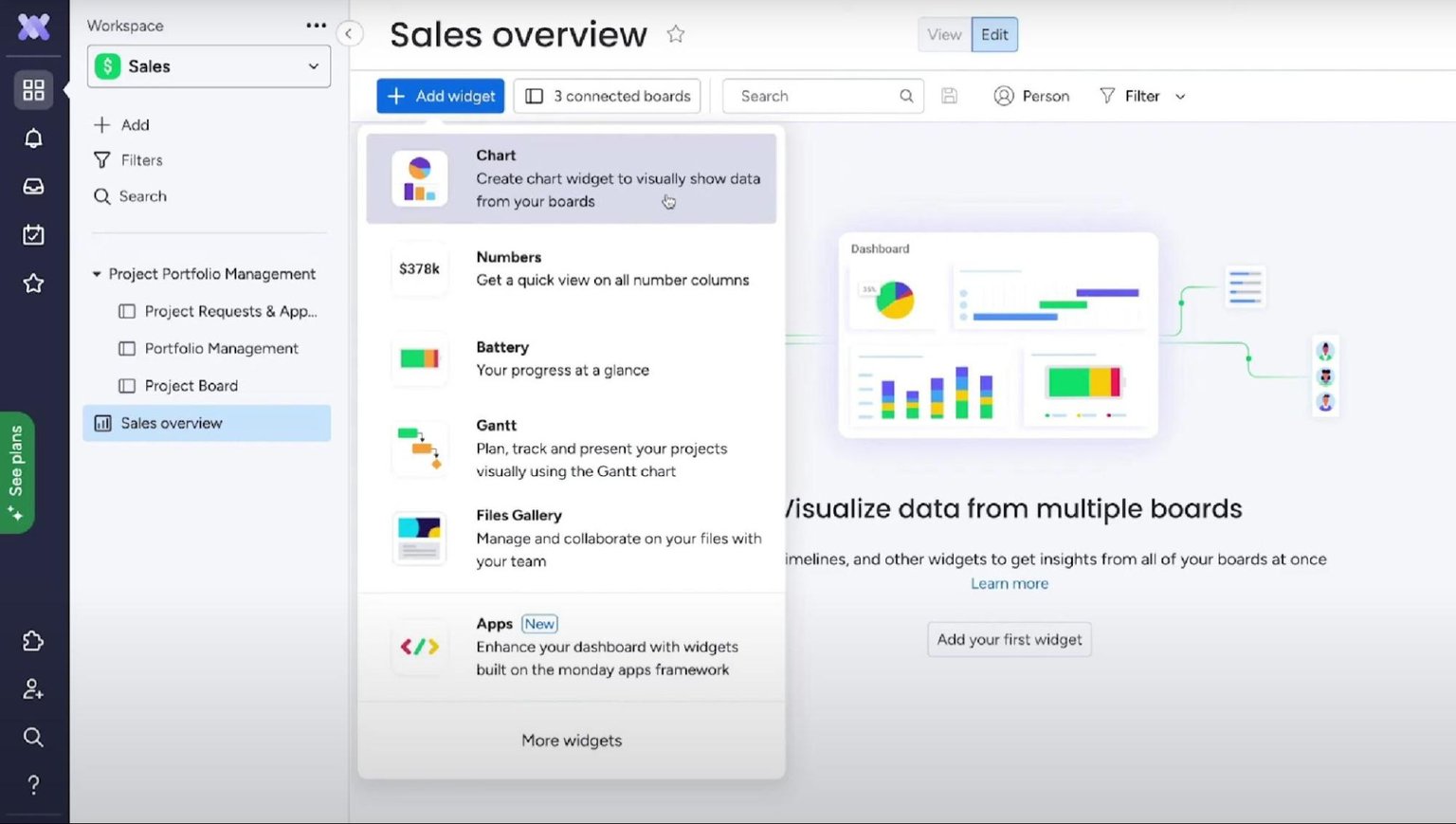This screenshot has width=1456, height=824.
Task: Switch dashboard to View mode
Action: (944, 34)
